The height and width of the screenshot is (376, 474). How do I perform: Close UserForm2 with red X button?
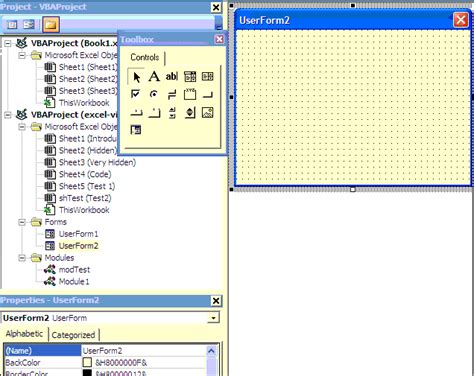click(461, 20)
